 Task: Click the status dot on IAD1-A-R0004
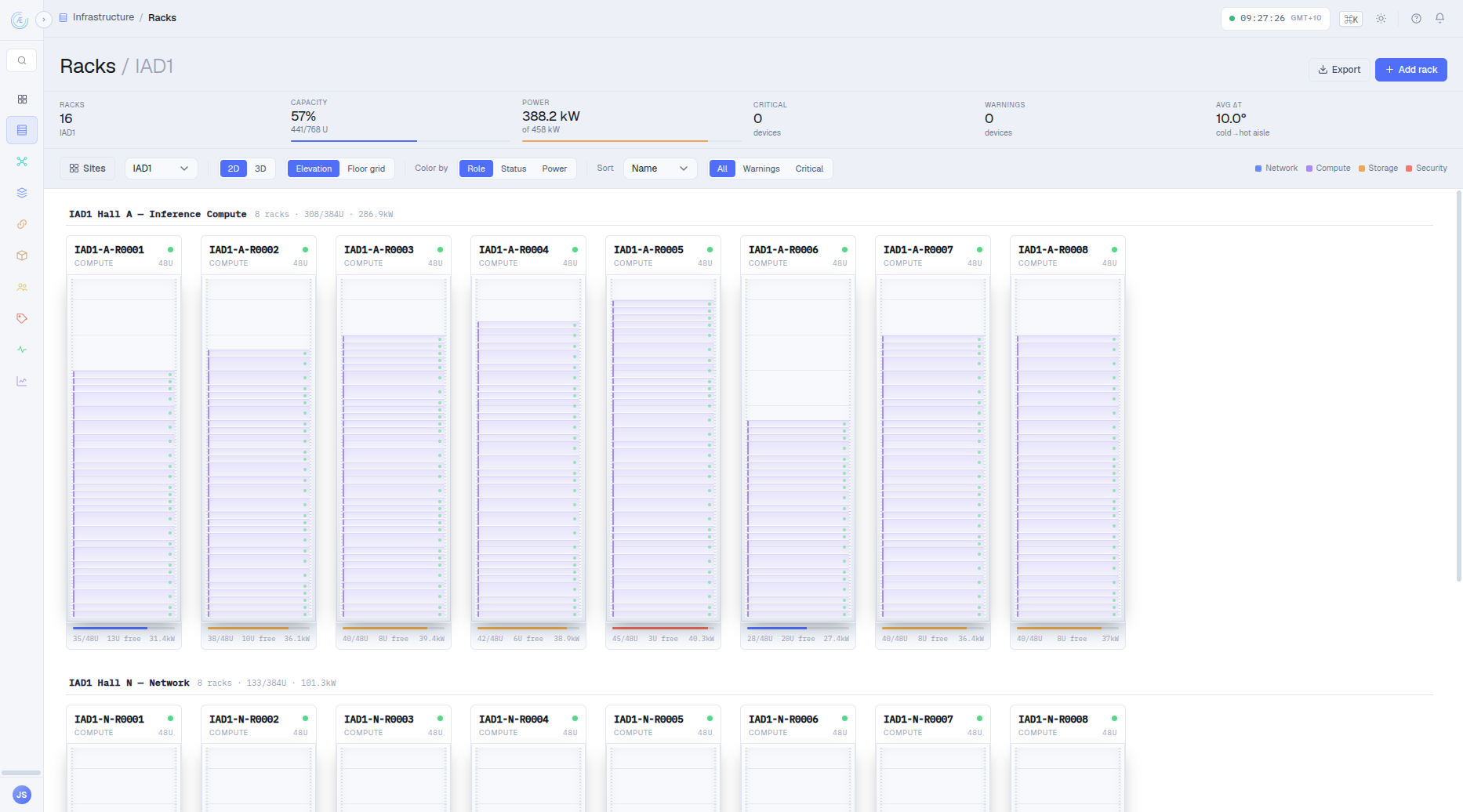pos(575,250)
